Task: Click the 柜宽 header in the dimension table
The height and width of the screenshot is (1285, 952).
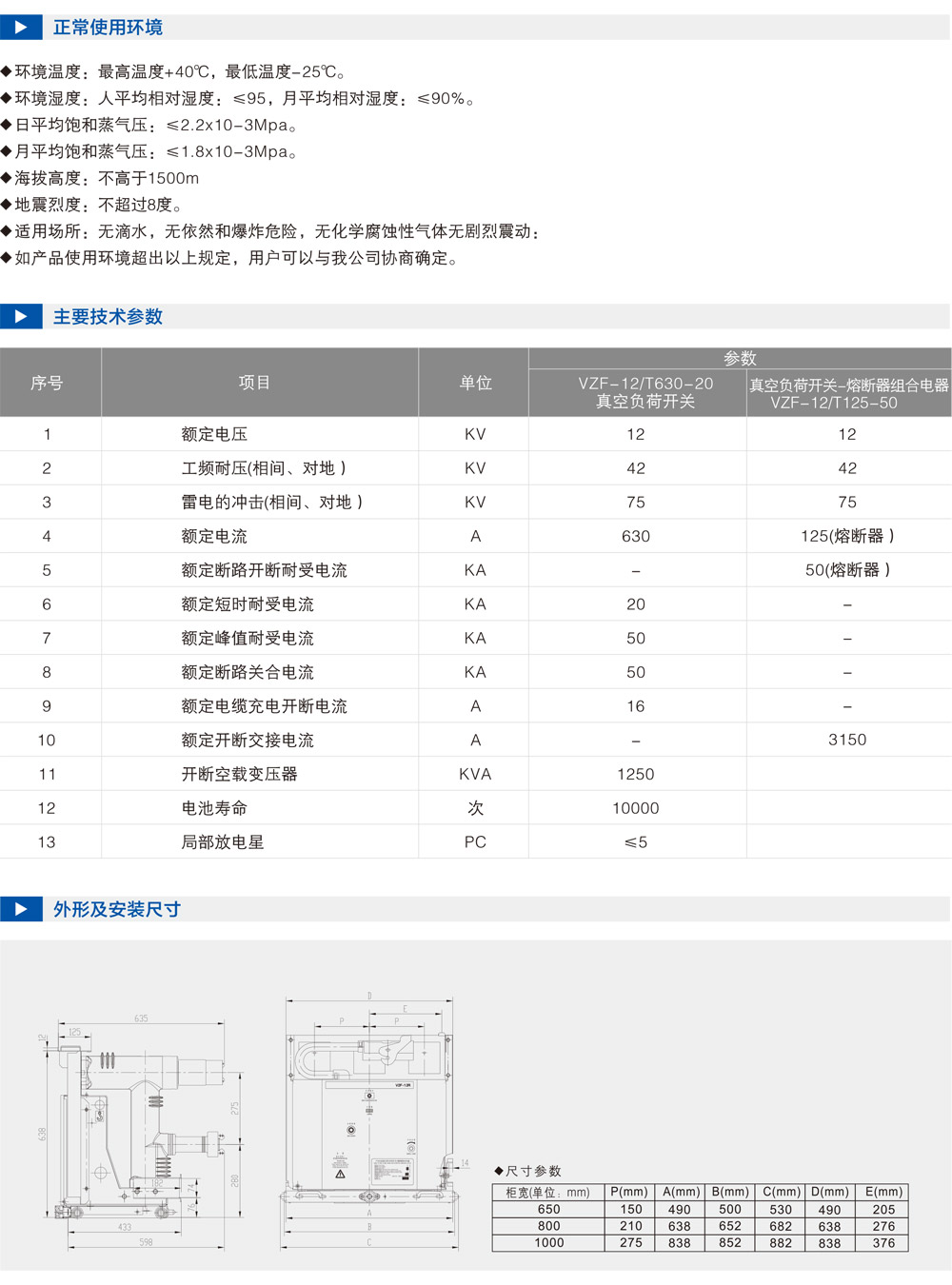Action: pyautogui.click(x=547, y=1192)
